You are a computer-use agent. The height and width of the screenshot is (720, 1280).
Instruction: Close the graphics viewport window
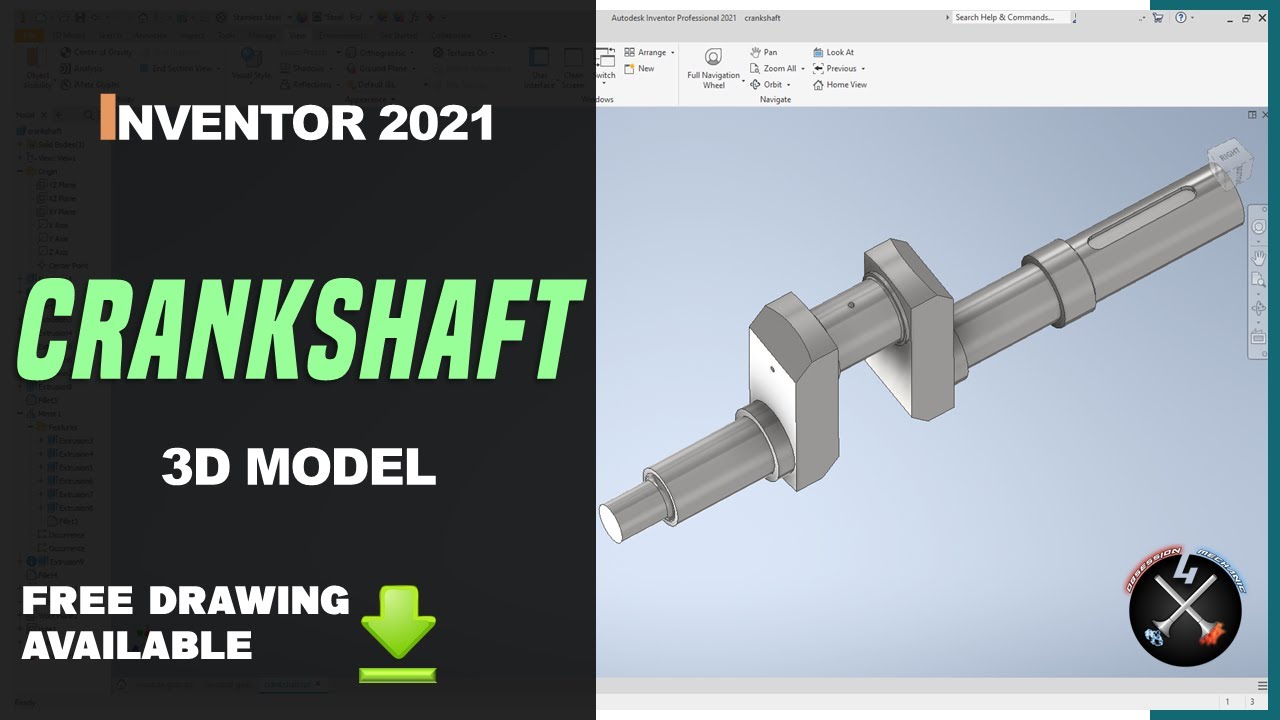tap(1266, 115)
